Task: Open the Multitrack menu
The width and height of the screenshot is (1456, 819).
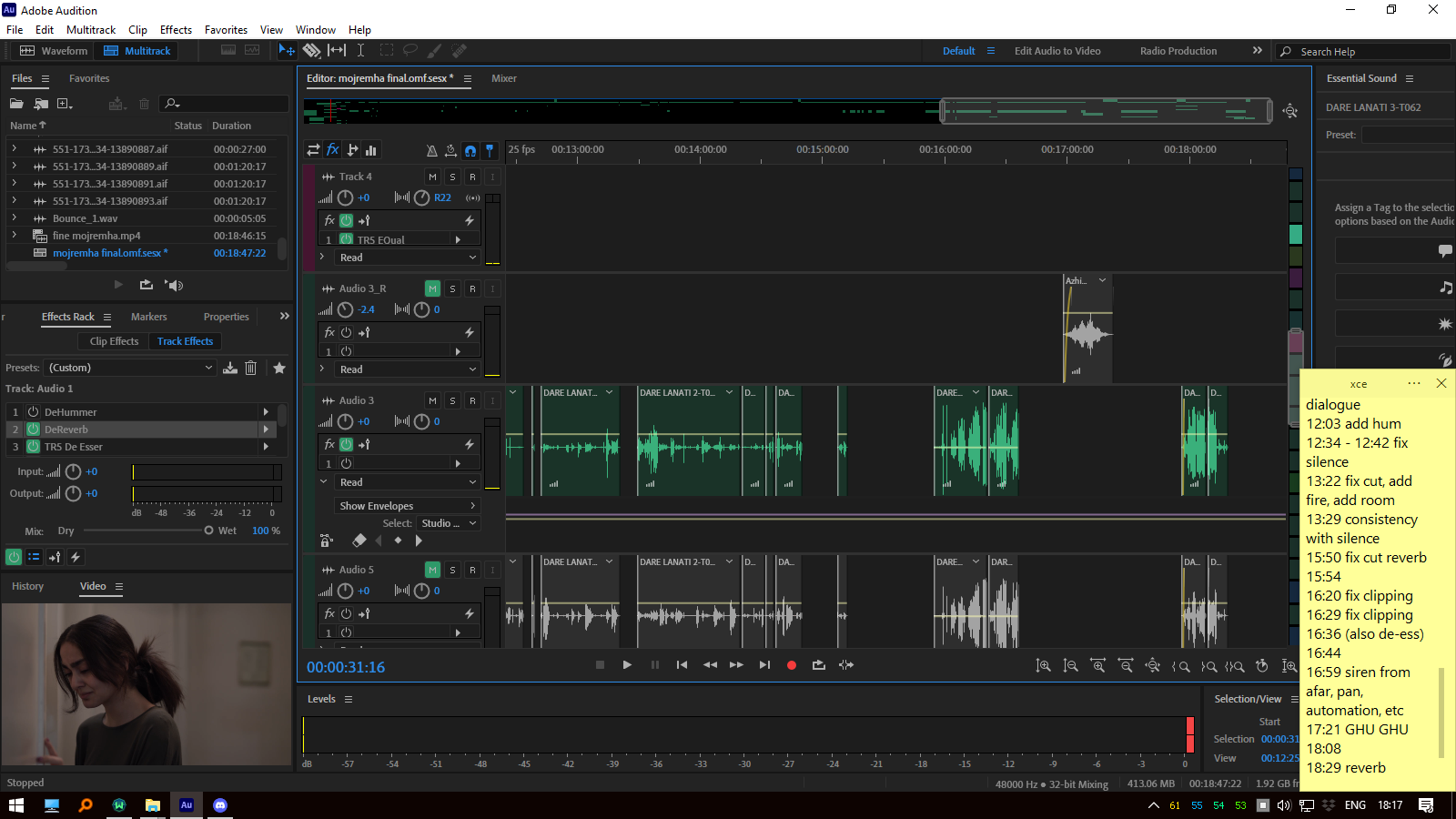Action: pos(91,30)
